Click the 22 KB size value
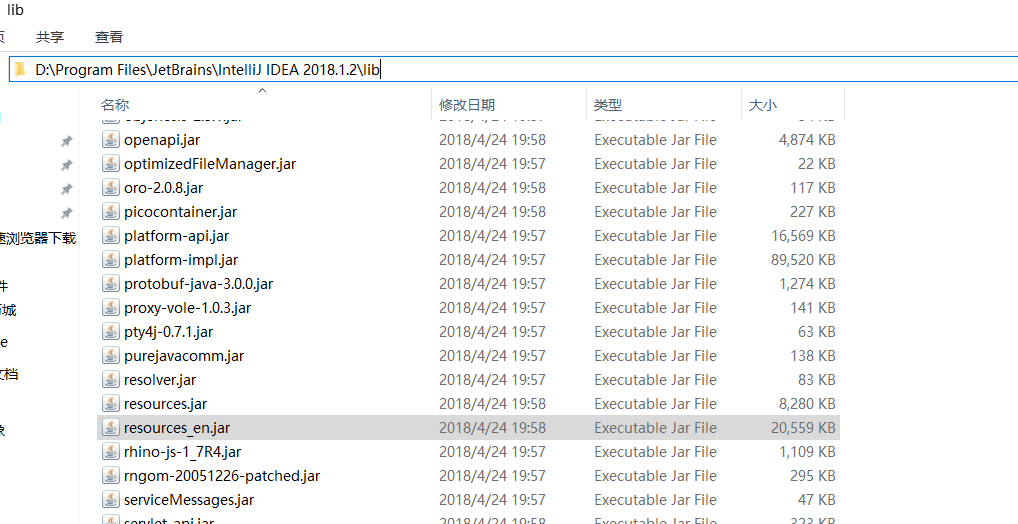Image resolution: width=1018 pixels, height=524 pixels. [816, 164]
